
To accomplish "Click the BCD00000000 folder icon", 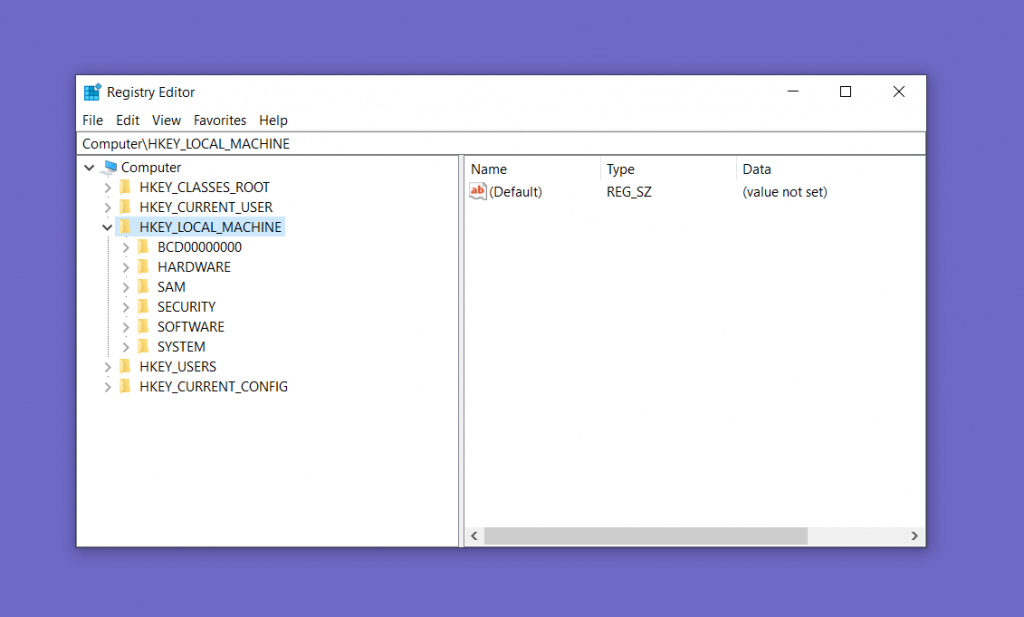I will (x=144, y=247).
